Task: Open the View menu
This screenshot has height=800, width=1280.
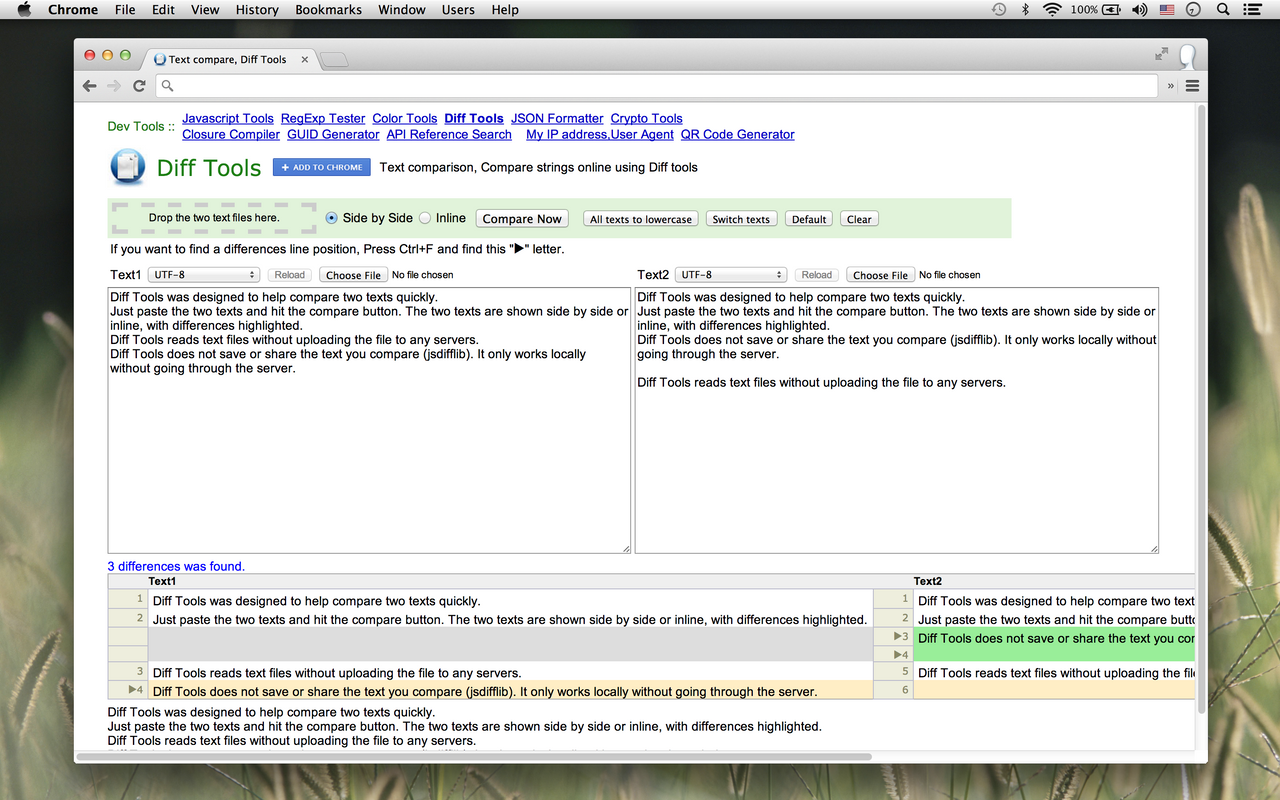Action: tap(205, 9)
